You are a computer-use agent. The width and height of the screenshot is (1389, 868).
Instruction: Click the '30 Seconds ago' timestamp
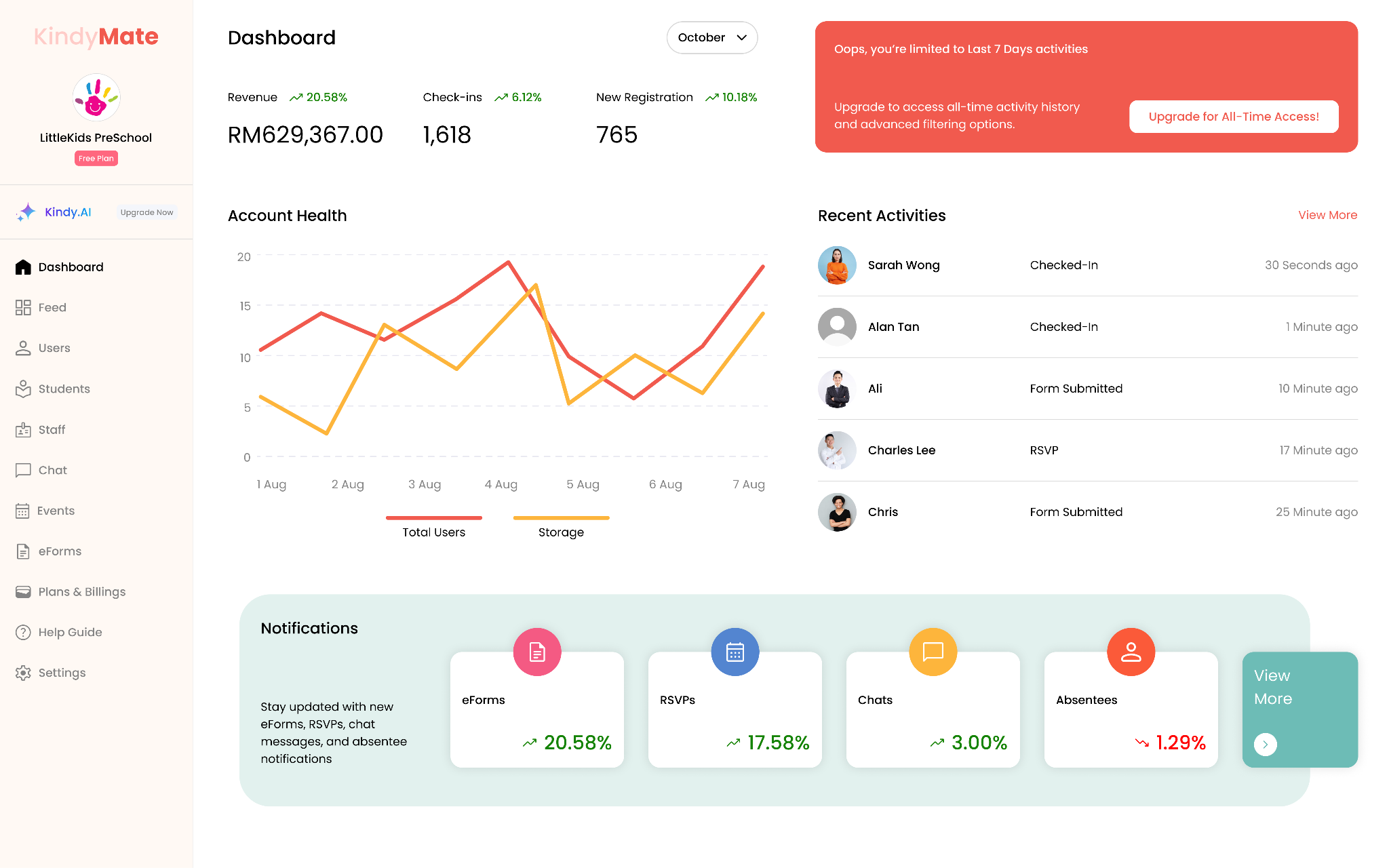point(1311,265)
